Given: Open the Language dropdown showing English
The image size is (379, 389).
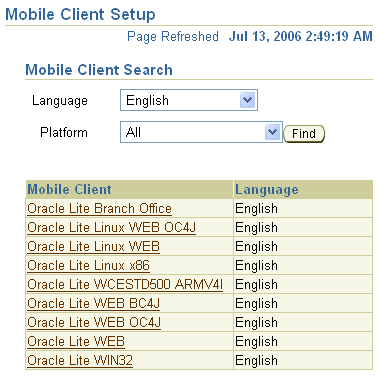Looking at the screenshot, I should [x=189, y=100].
